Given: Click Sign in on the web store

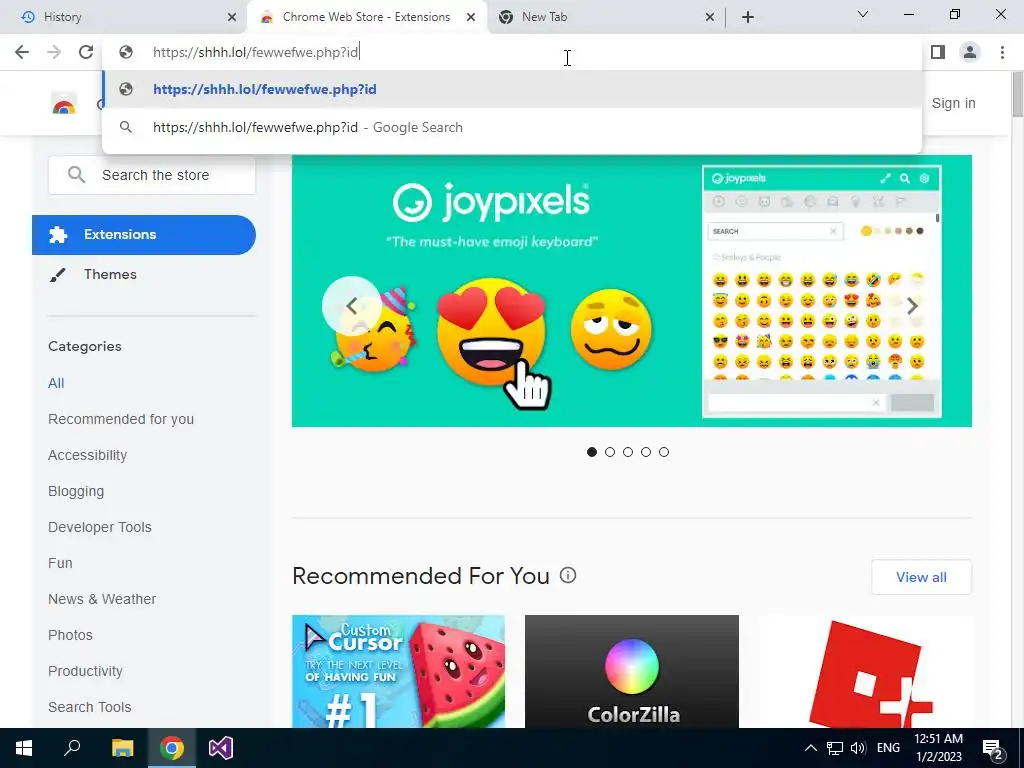Looking at the screenshot, I should pyautogui.click(x=953, y=103).
